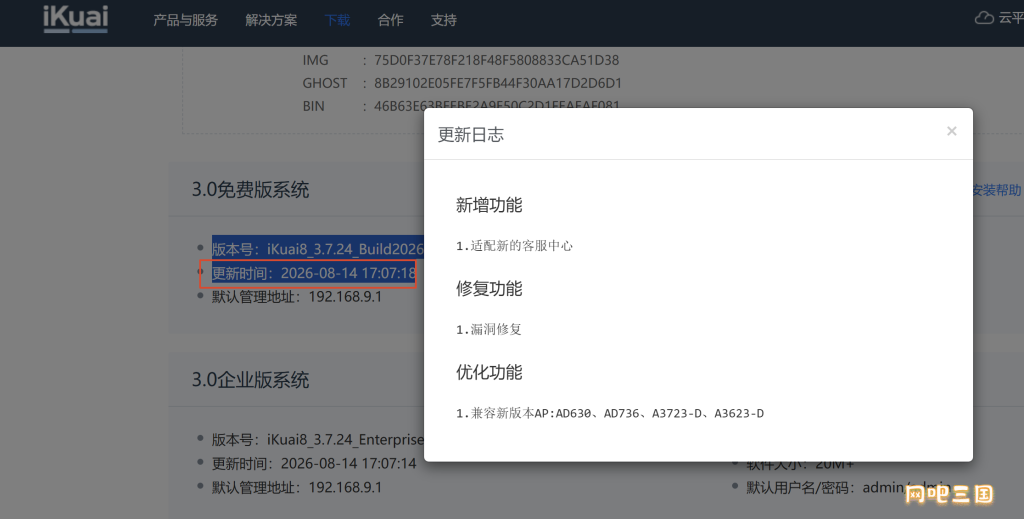Click the Enterprise 版本号 line

pyautogui.click(x=317, y=439)
